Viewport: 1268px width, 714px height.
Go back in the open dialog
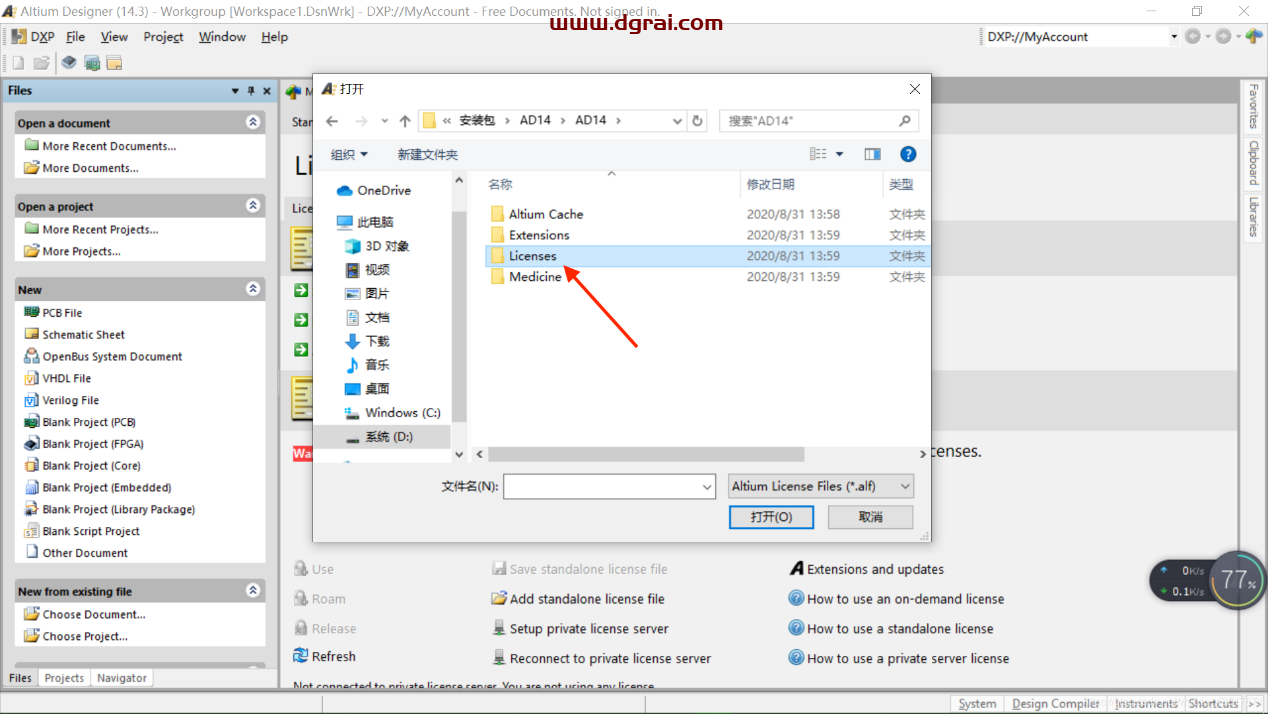tap(332, 121)
